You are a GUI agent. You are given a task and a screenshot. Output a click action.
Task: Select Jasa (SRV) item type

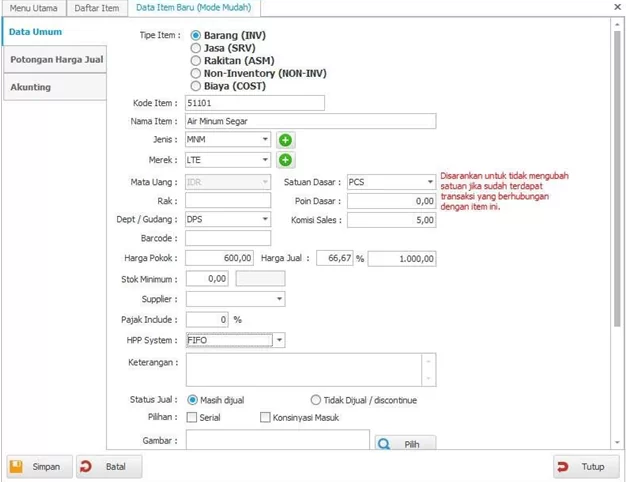(195, 48)
